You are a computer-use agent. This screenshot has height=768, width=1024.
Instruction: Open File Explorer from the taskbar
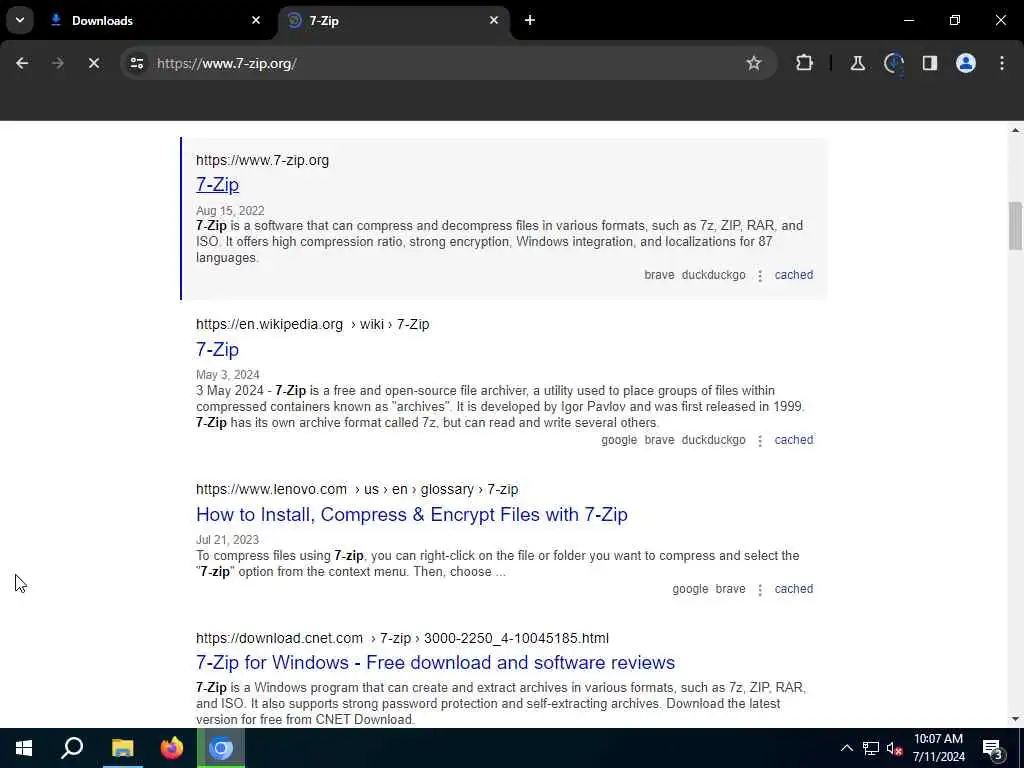coord(122,748)
